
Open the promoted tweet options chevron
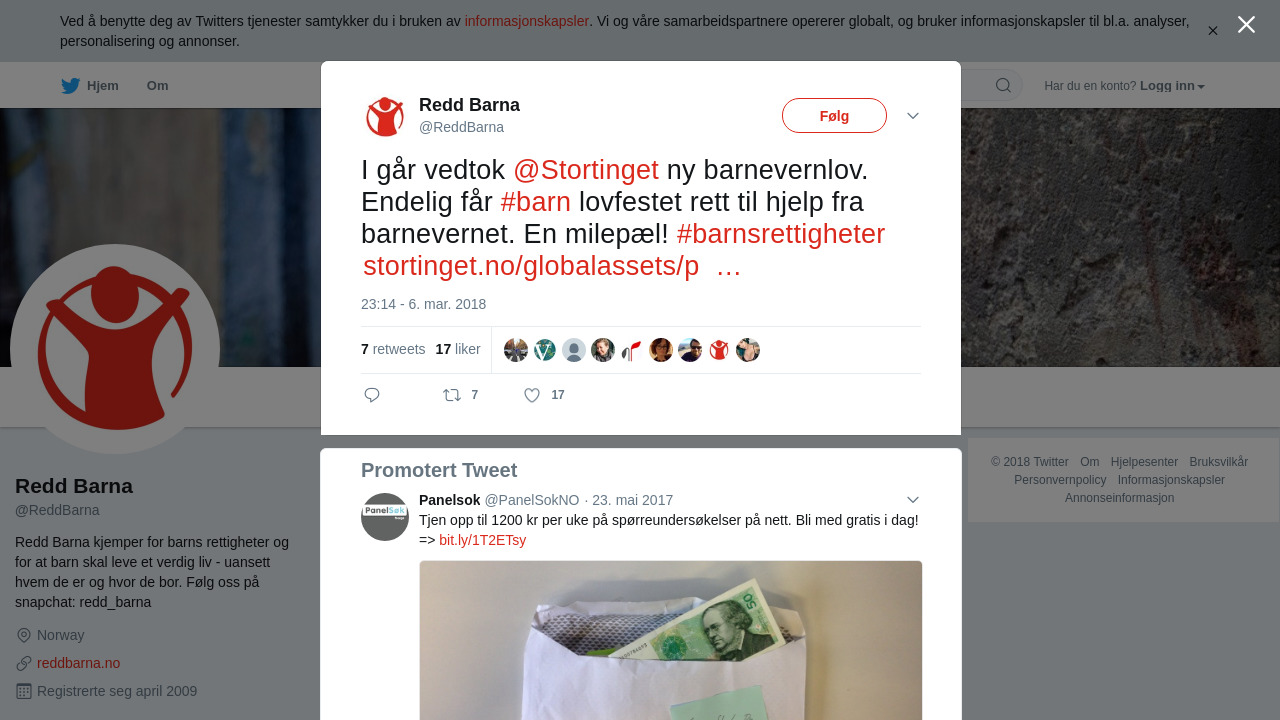click(913, 500)
